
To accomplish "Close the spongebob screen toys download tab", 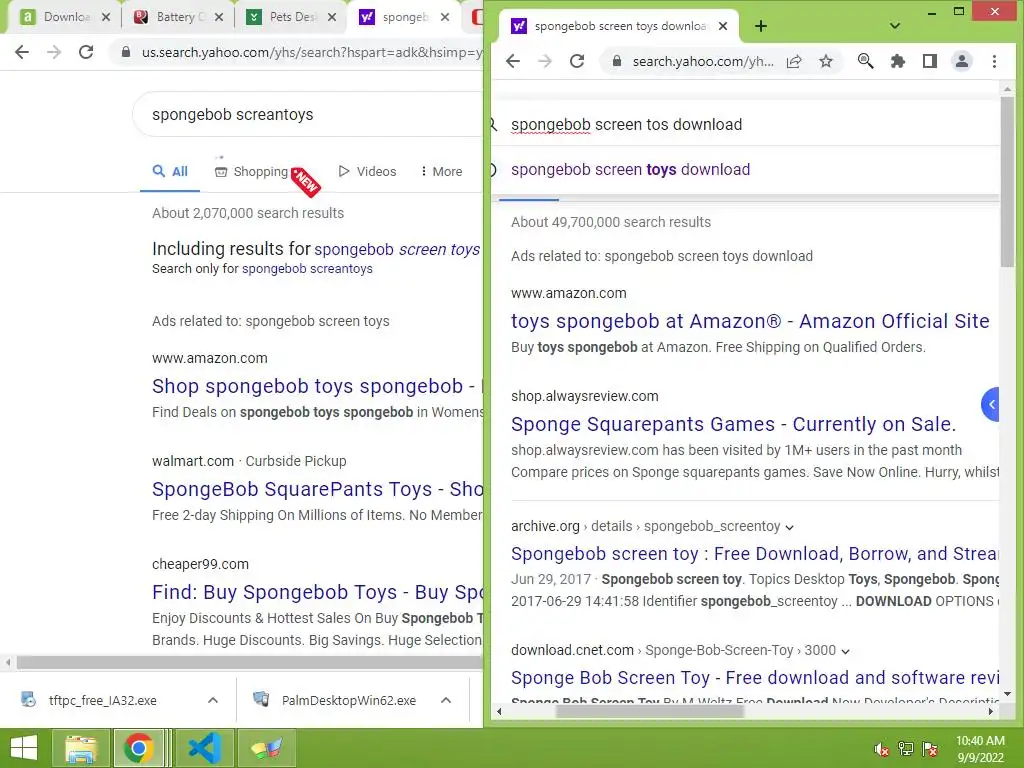I will [x=723, y=26].
